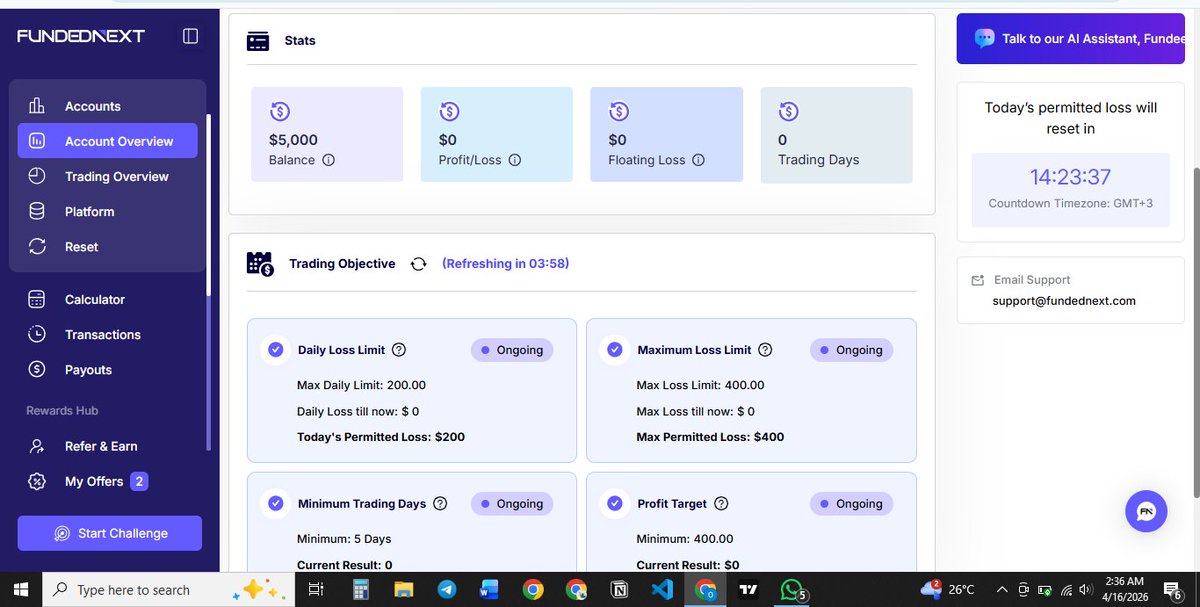Click the Platform database icon
The width and height of the screenshot is (1200, 607).
point(37,211)
